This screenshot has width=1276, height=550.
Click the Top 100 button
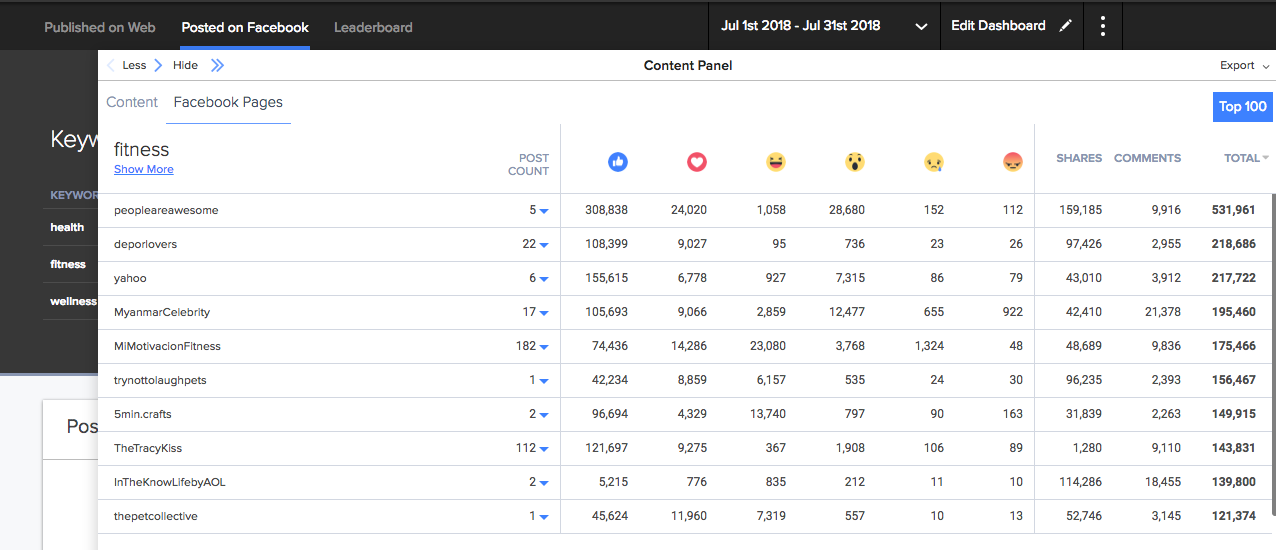(x=1242, y=107)
